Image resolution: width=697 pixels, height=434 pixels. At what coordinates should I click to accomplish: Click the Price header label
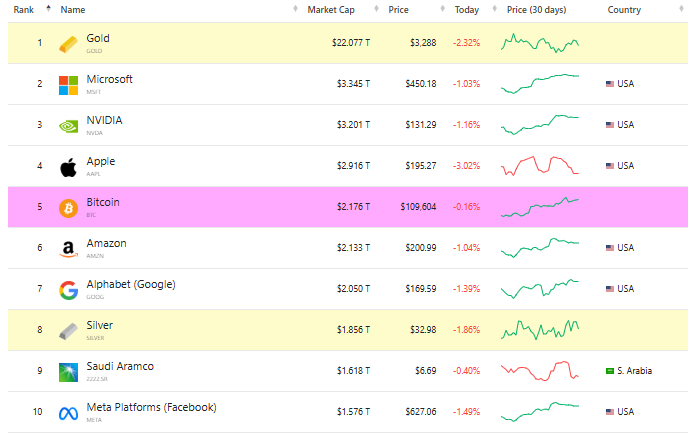tap(398, 10)
